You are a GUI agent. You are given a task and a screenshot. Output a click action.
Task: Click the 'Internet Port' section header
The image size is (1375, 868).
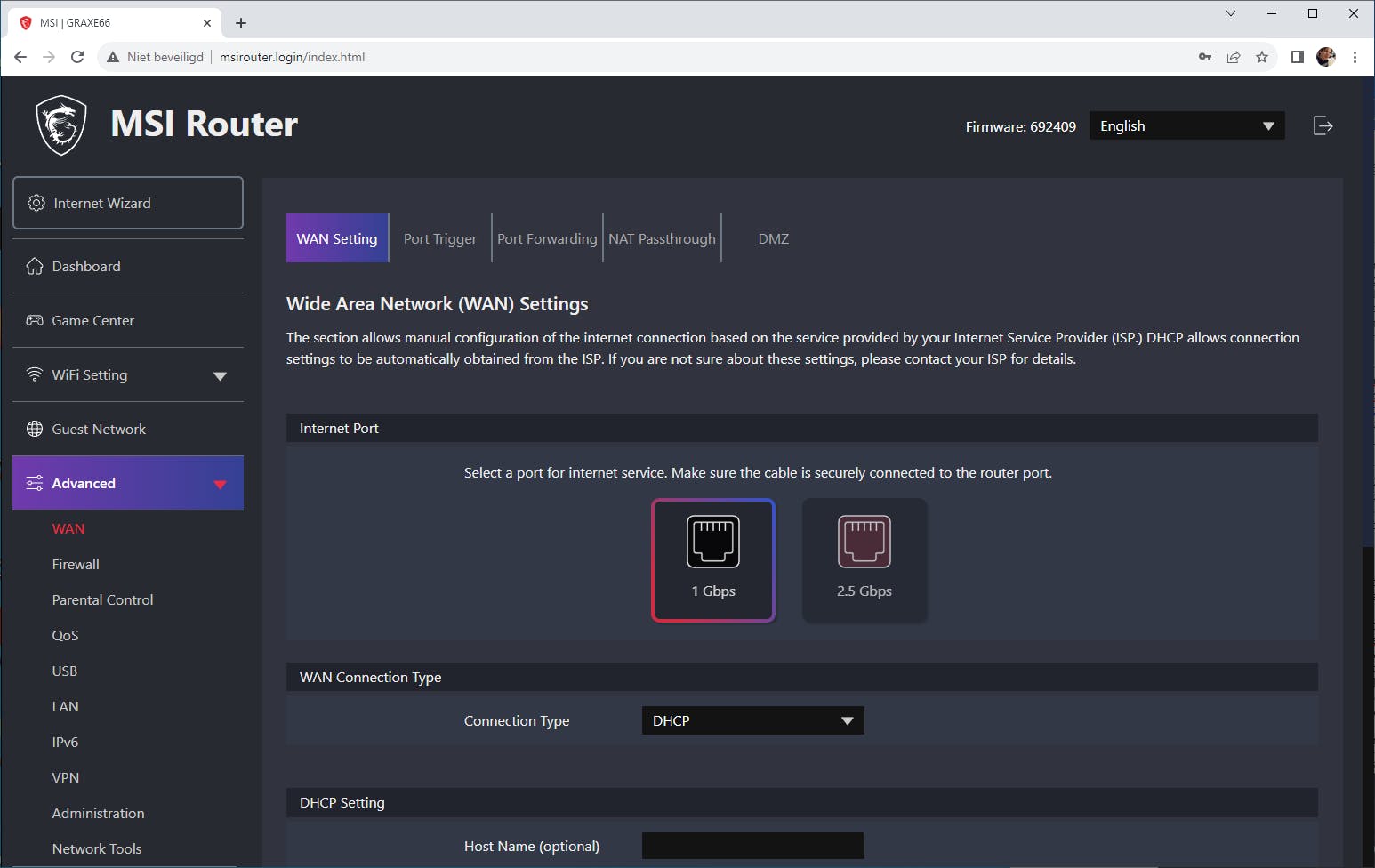point(802,428)
